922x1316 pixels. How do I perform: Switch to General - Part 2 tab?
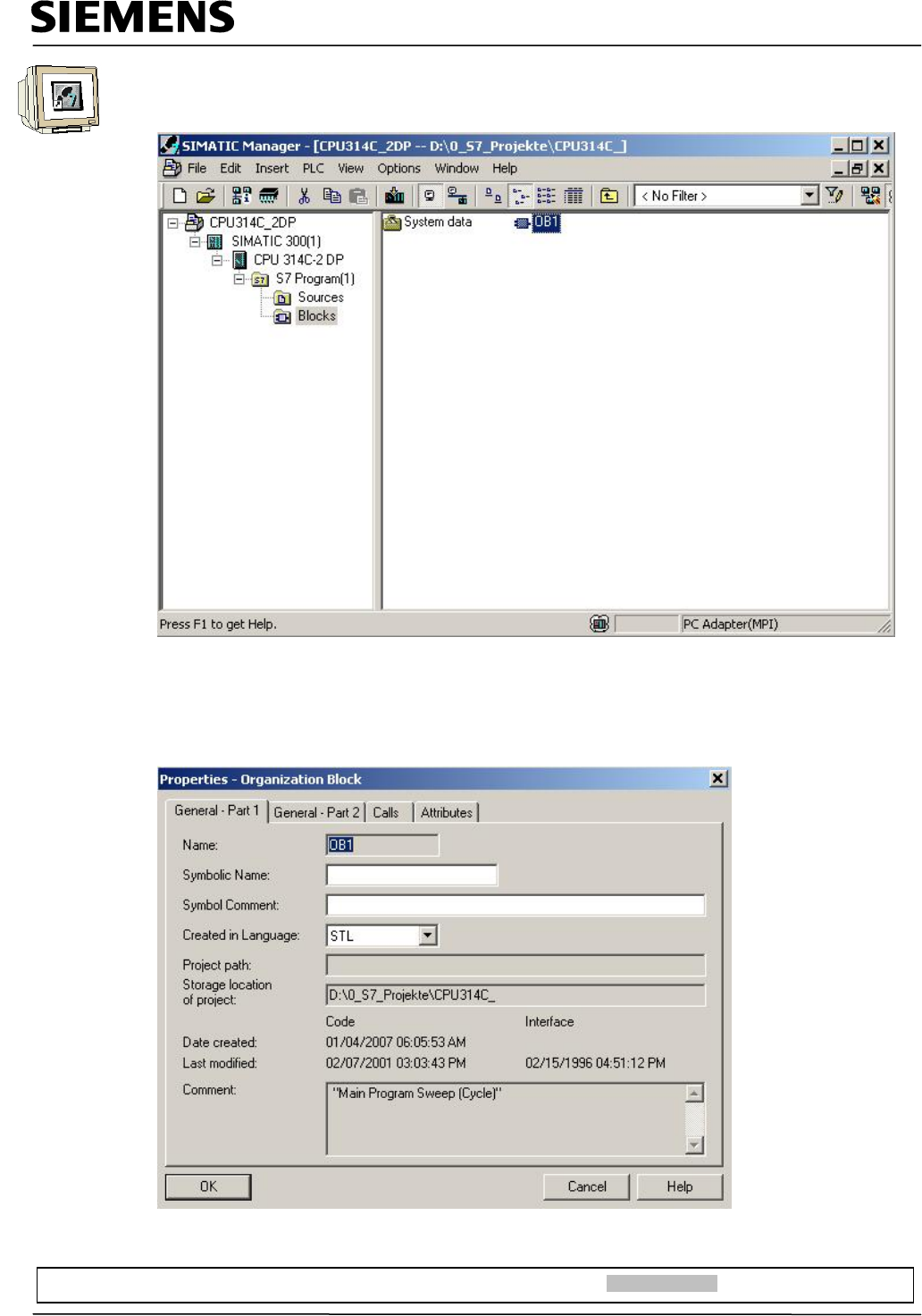pos(316,812)
